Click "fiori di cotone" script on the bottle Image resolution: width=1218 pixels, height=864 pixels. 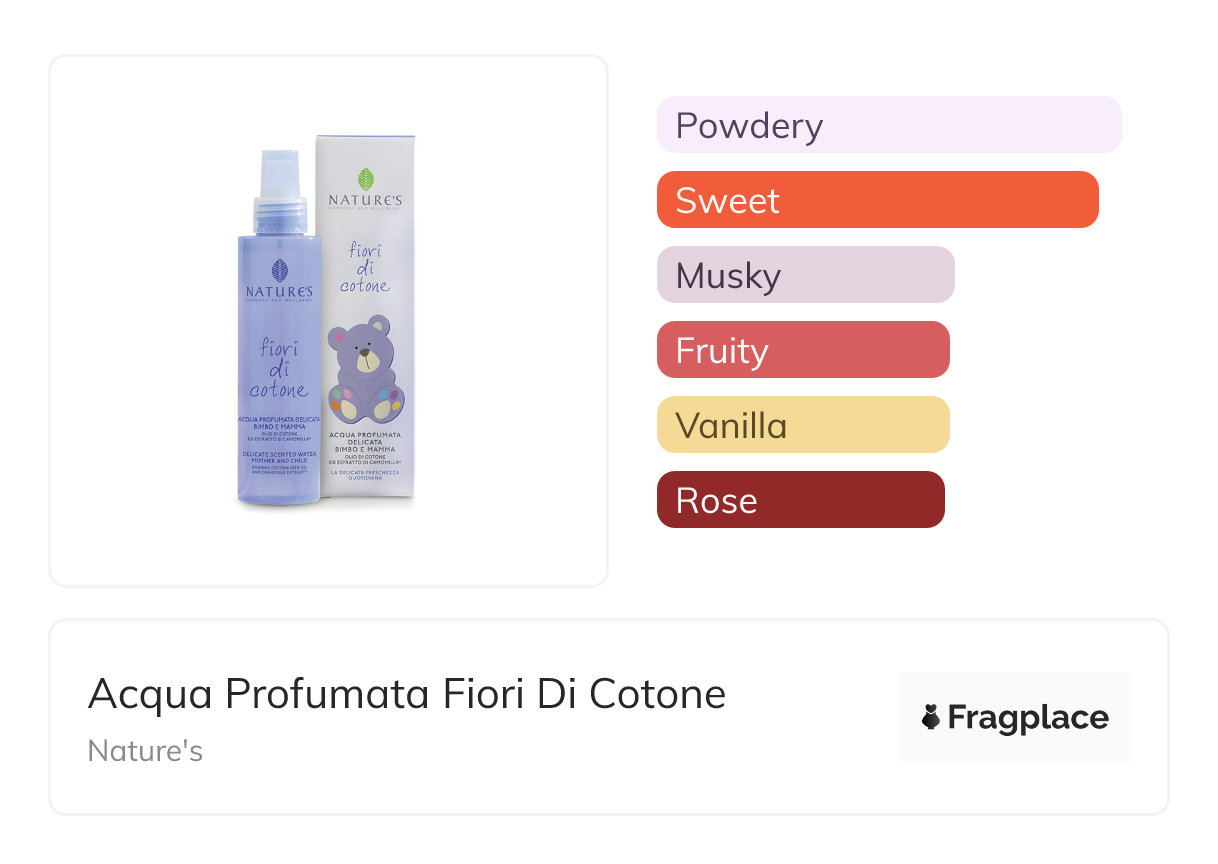pyautogui.click(x=279, y=368)
